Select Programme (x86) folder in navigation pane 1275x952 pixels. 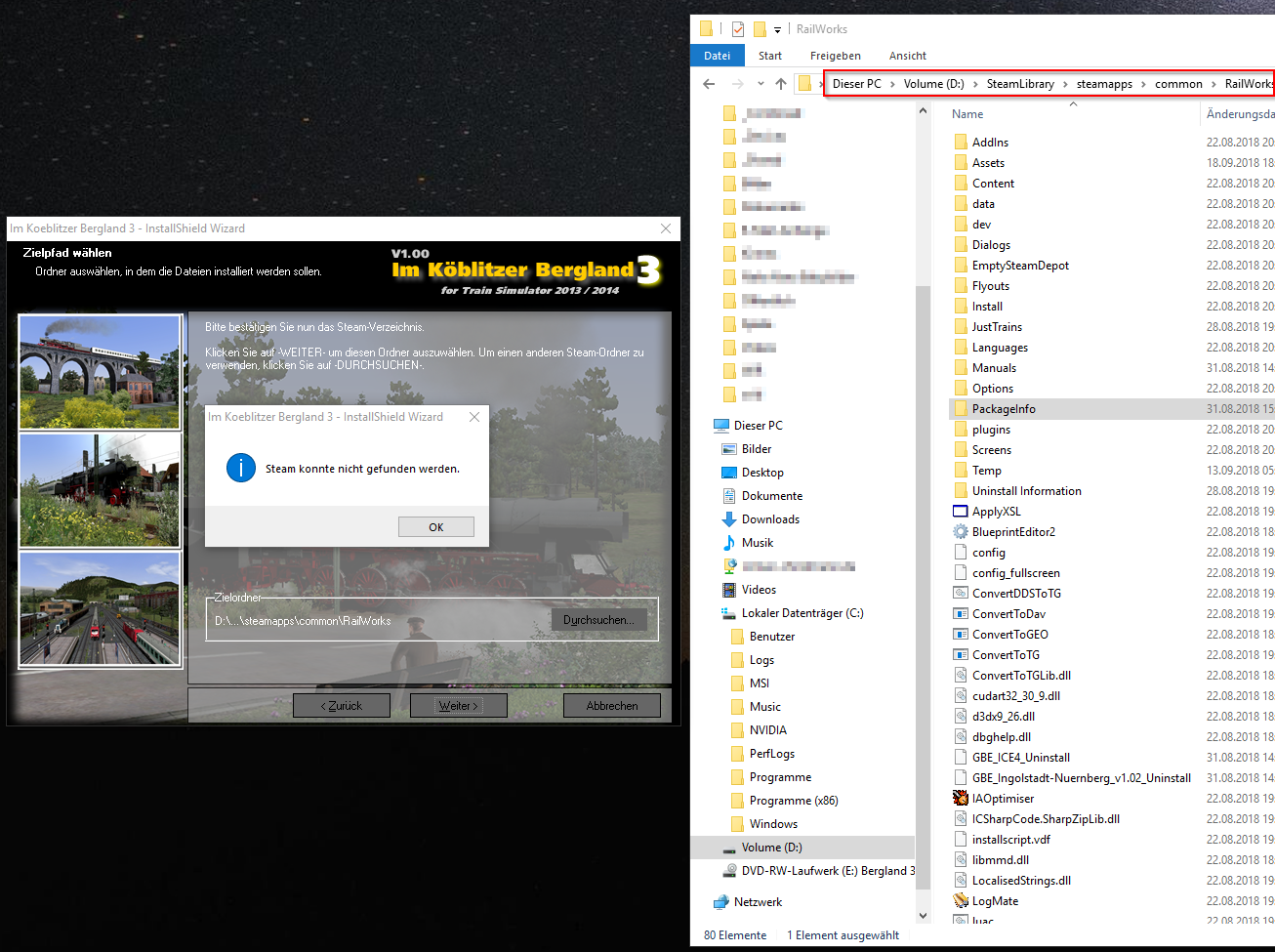tap(794, 801)
